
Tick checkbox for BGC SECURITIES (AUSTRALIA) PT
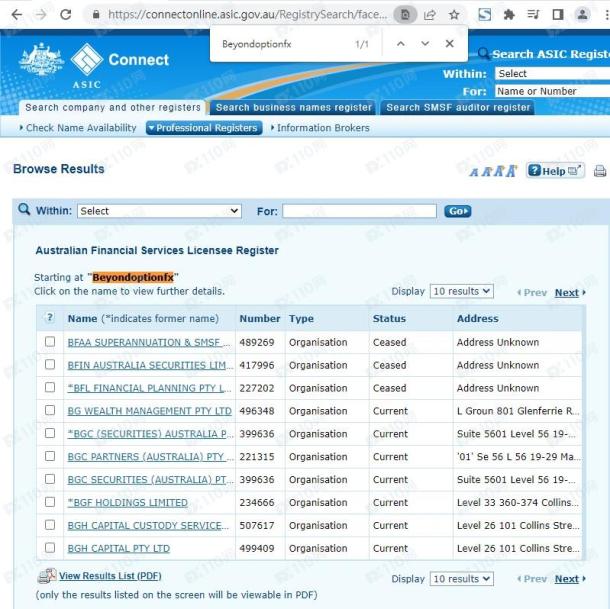(50, 479)
